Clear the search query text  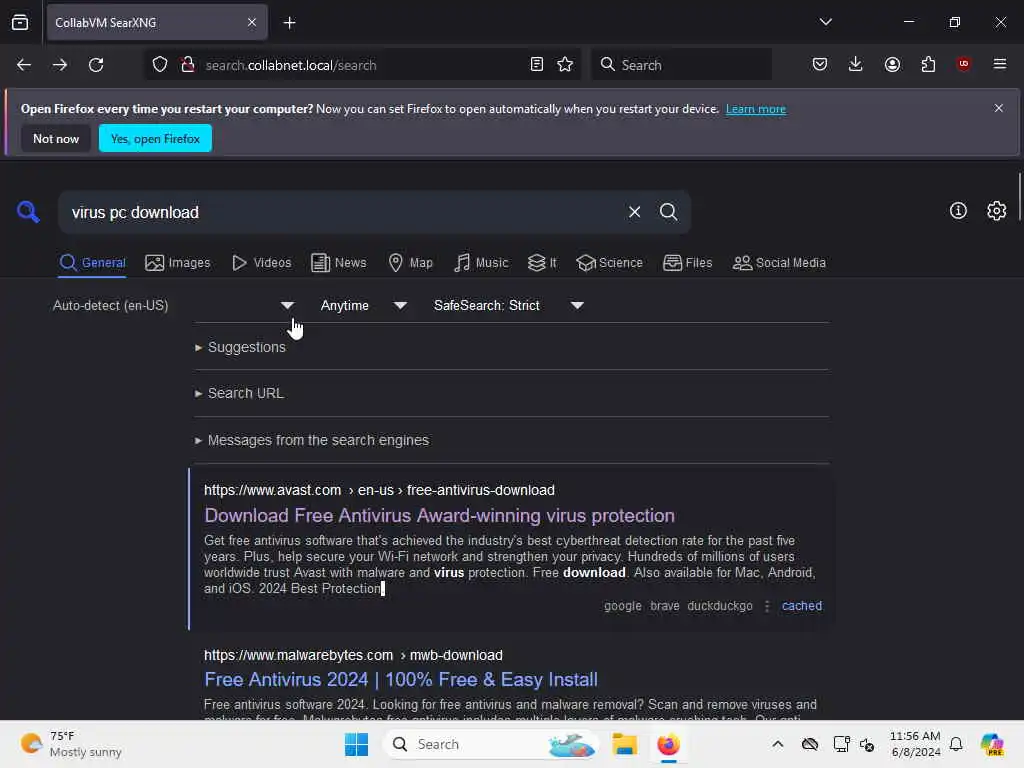point(634,212)
